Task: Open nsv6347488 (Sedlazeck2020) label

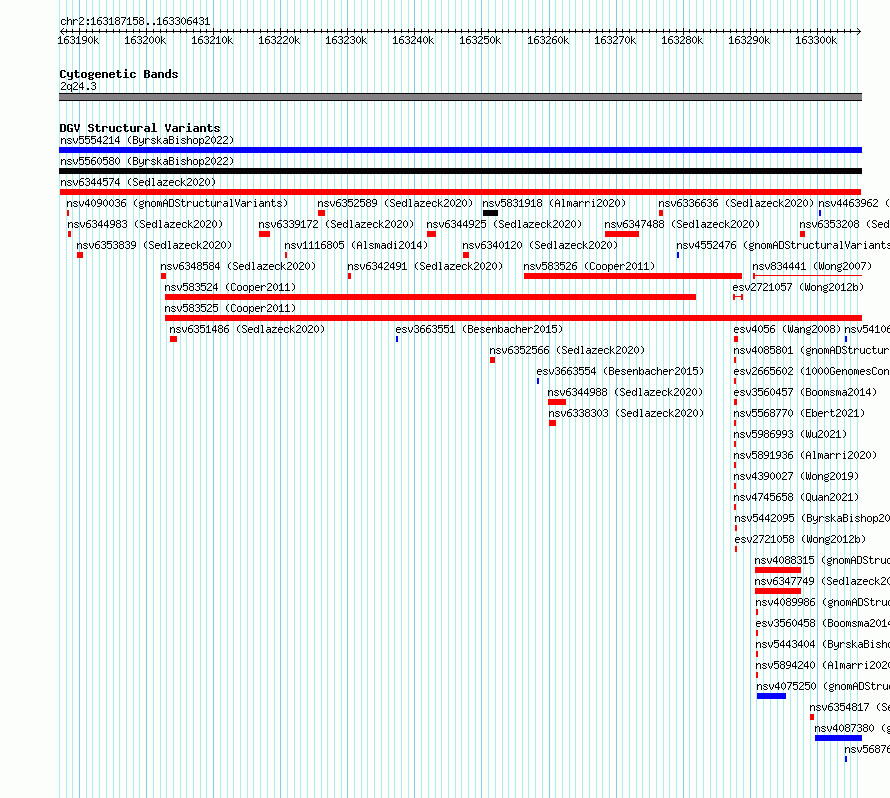Action: tap(682, 224)
